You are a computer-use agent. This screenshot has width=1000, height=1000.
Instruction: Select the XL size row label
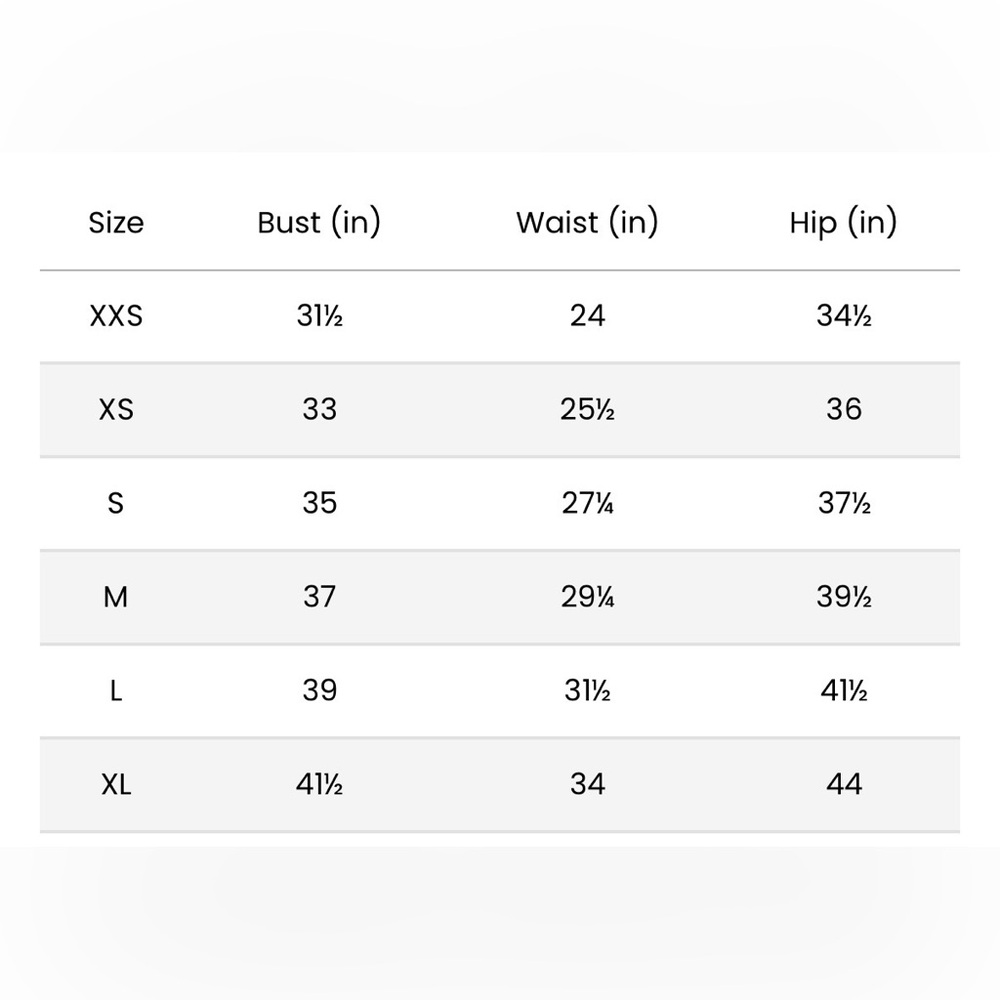pyautogui.click(x=116, y=784)
